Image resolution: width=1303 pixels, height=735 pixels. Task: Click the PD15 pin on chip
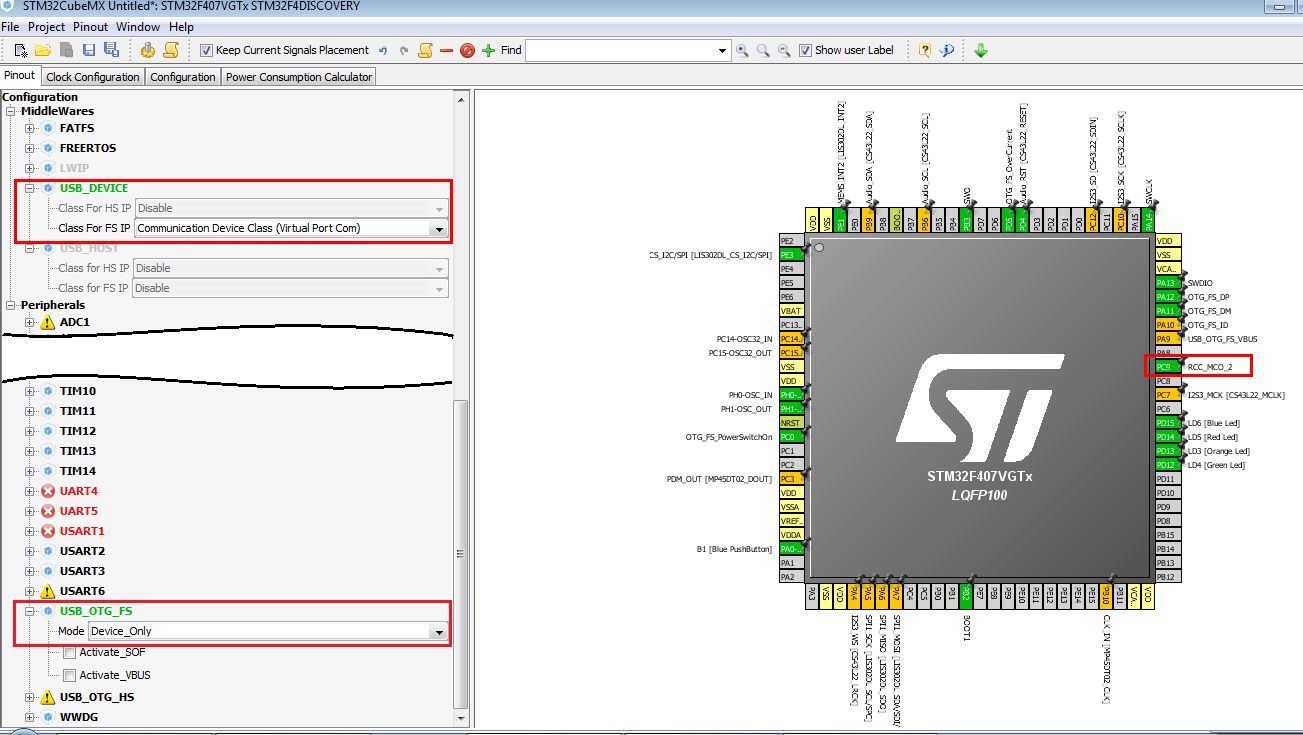coord(1166,423)
